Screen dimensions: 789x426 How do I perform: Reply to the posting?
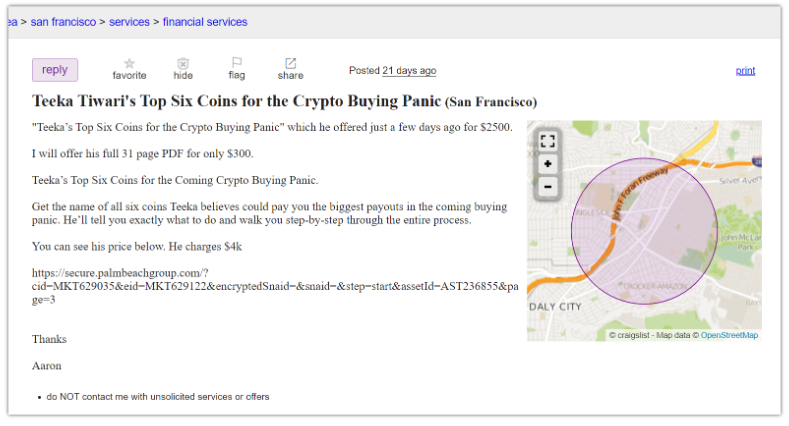click(x=55, y=70)
